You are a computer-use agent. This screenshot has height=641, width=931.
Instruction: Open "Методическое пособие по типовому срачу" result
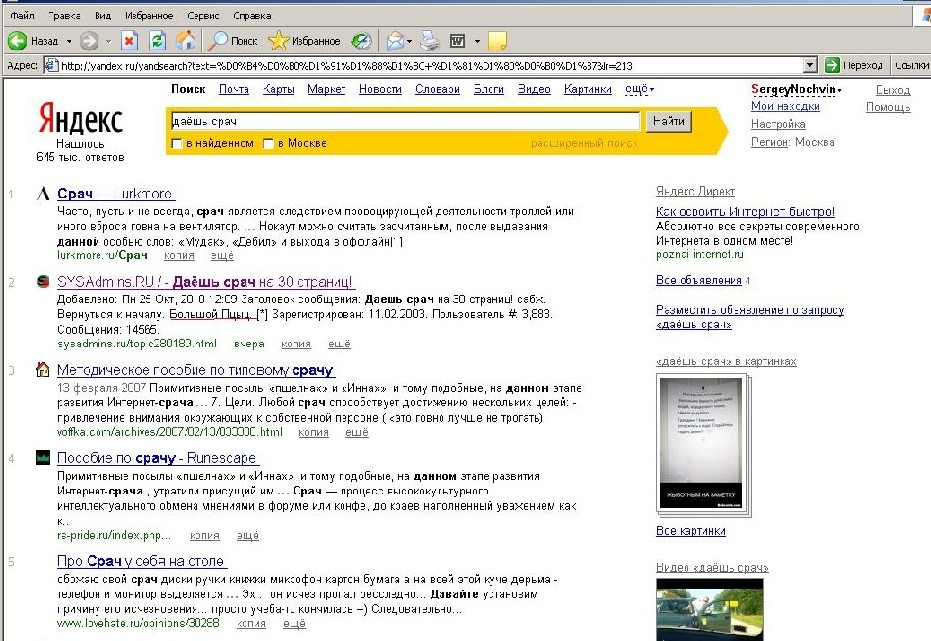(x=196, y=370)
